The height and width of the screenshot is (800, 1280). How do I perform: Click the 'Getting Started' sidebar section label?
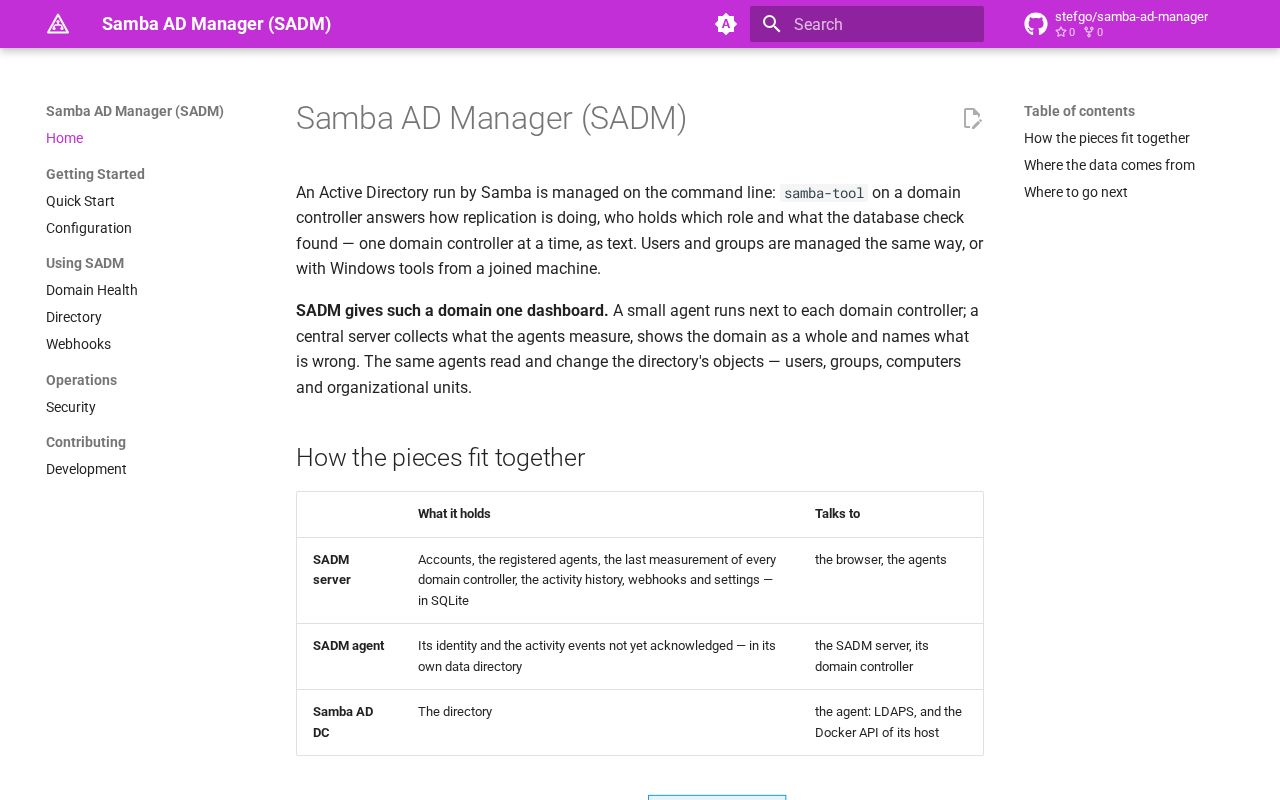click(95, 174)
